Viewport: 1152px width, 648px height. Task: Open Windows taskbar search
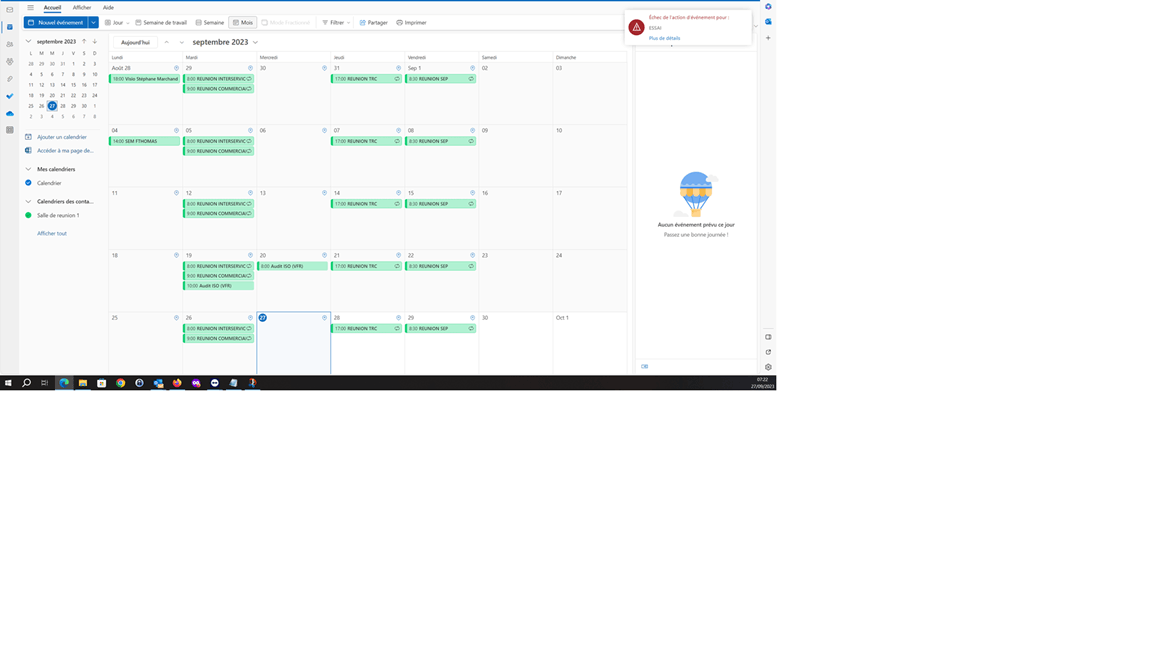[26, 383]
